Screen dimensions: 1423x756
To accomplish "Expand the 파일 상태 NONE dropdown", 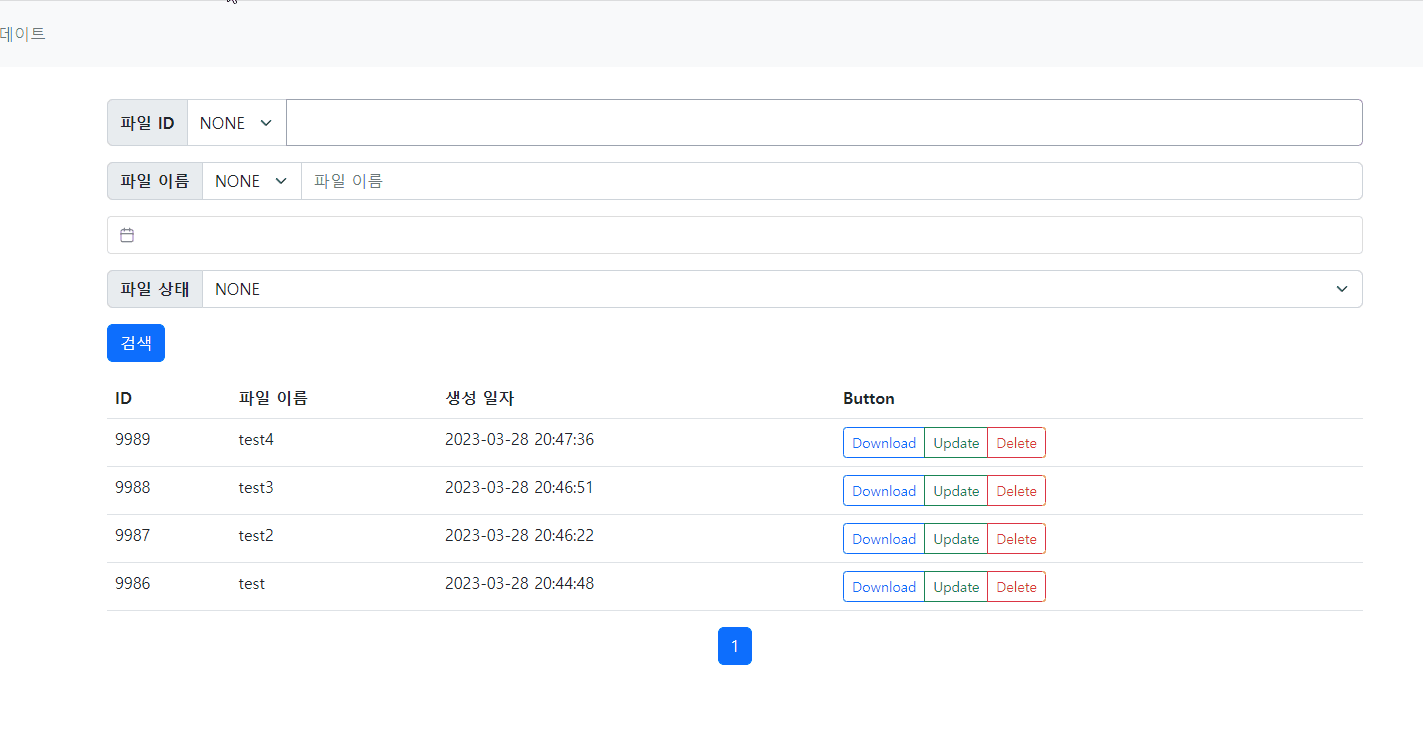I will [782, 289].
